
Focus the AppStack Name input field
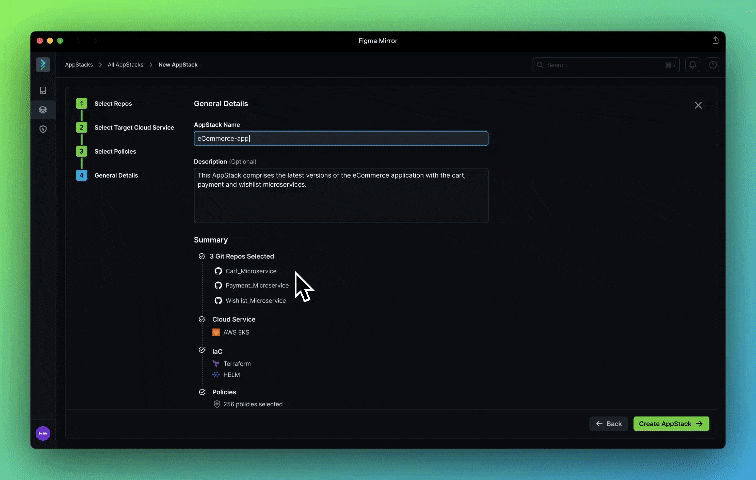pos(341,138)
